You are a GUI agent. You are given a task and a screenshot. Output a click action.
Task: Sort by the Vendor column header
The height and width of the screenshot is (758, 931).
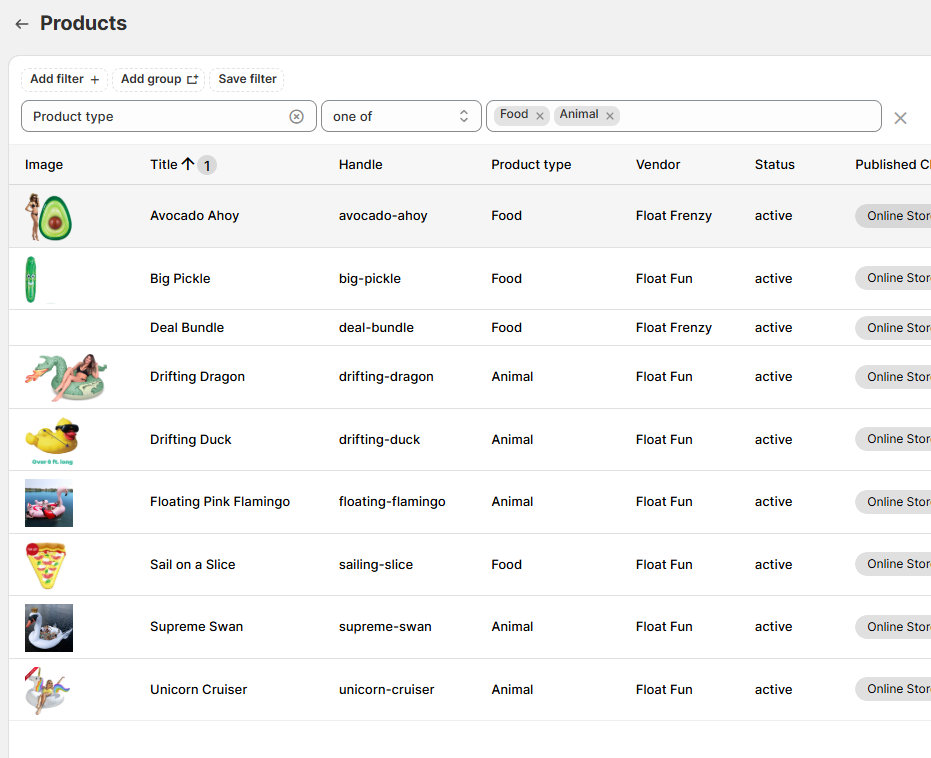click(x=657, y=165)
